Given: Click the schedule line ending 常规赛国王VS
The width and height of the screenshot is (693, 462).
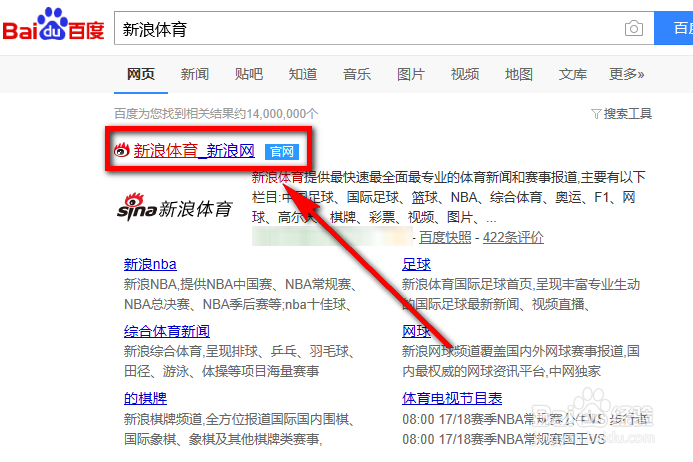Looking at the screenshot, I should (503, 439).
